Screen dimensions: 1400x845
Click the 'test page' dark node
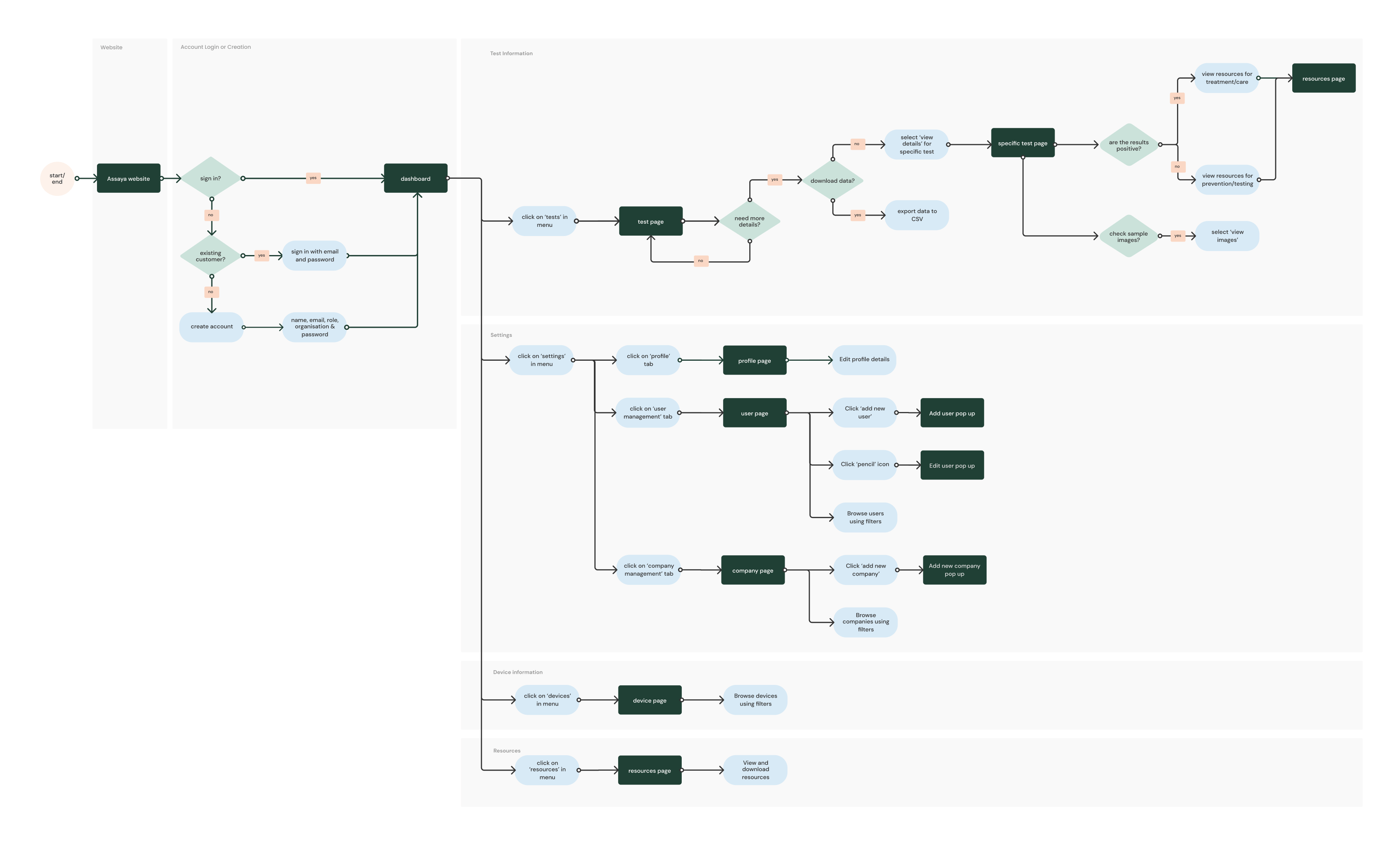point(651,221)
